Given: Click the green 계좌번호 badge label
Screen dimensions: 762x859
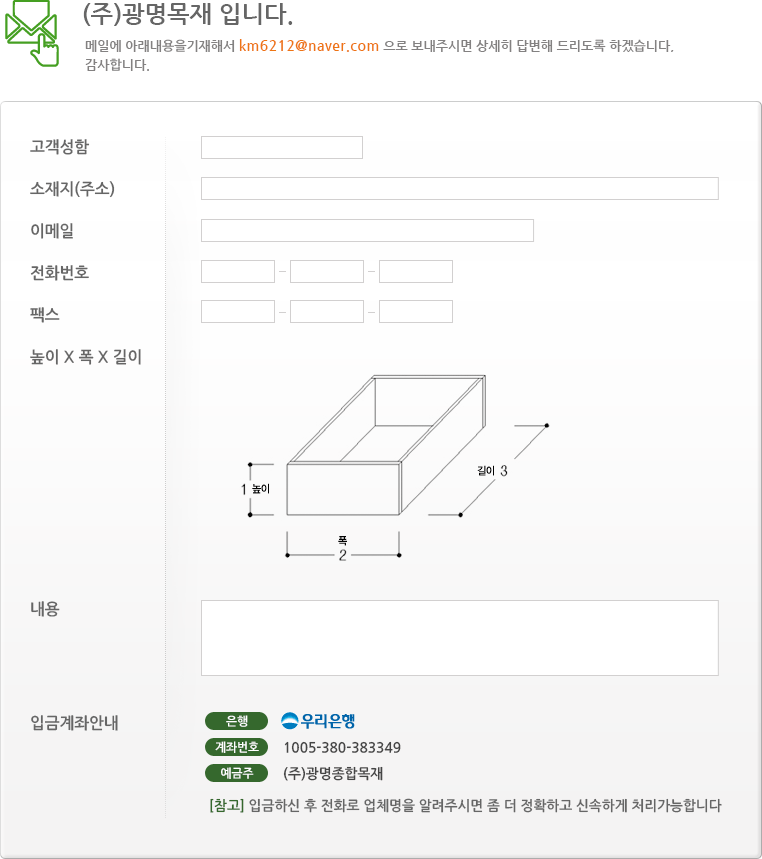Looking at the screenshot, I should [x=237, y=747].
